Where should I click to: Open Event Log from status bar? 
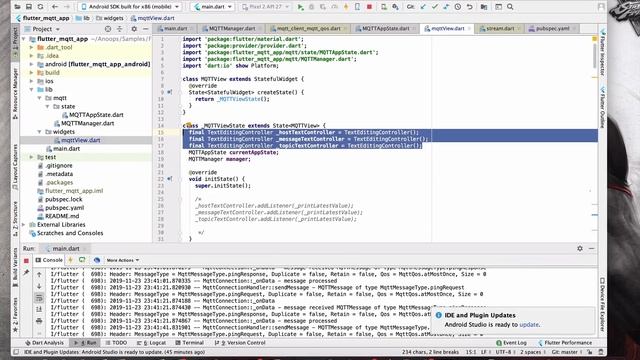pos(511,343)
